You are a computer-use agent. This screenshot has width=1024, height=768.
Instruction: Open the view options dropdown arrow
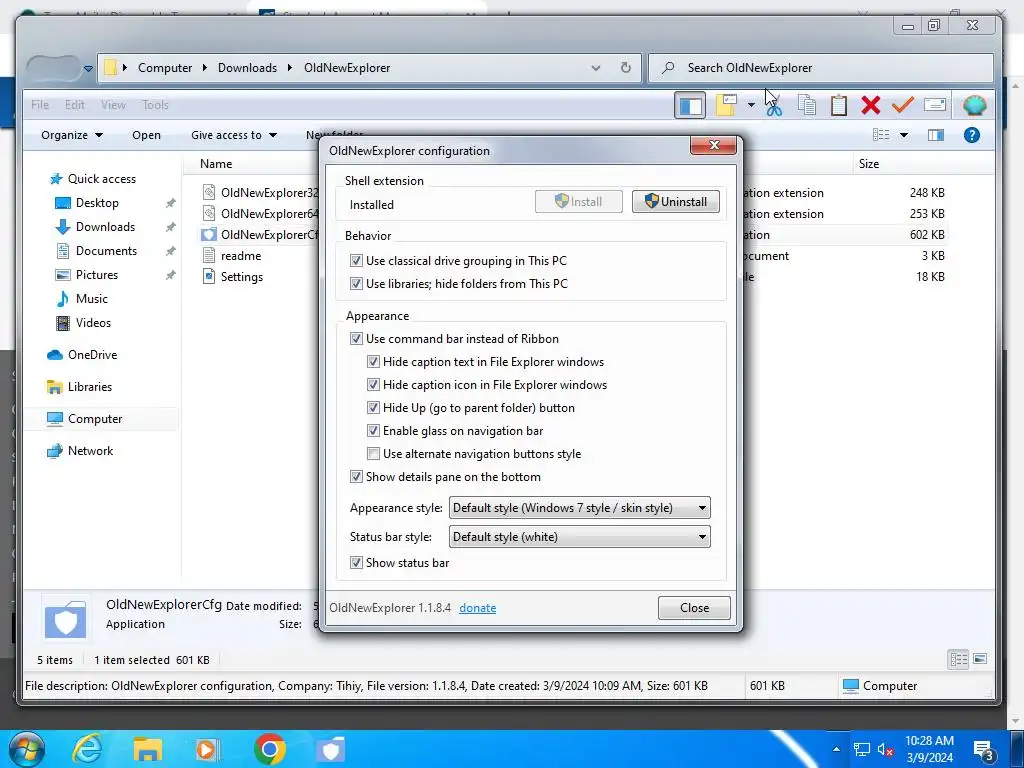tap(904, 135)
